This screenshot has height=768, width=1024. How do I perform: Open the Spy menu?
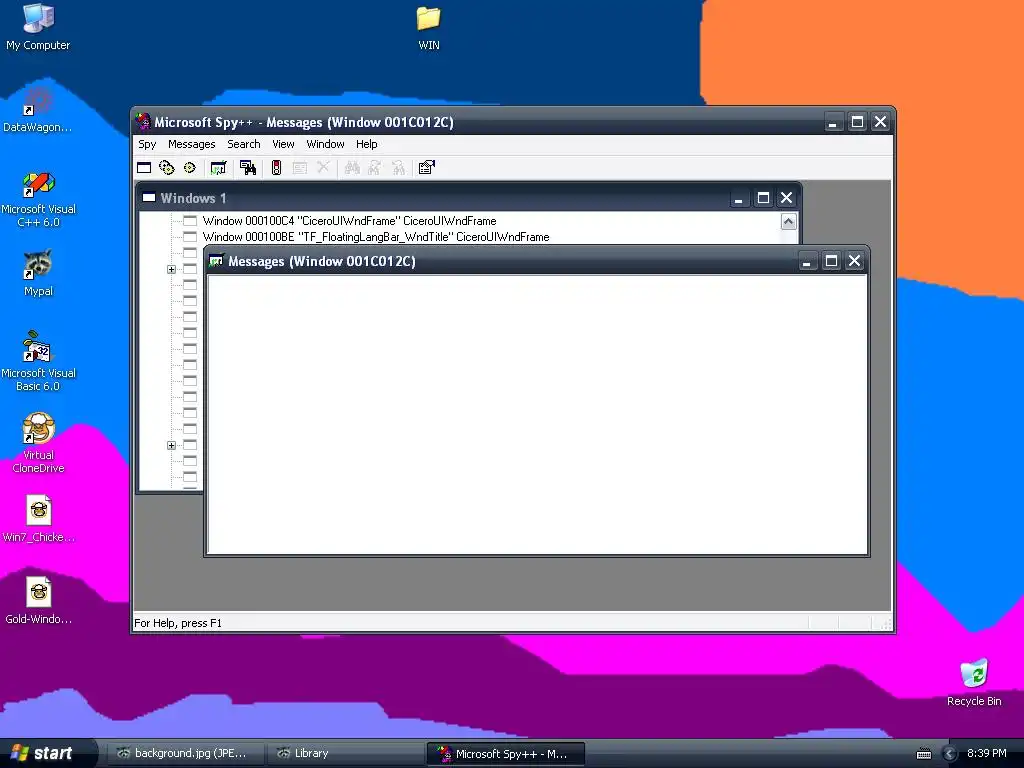[147, 144]
